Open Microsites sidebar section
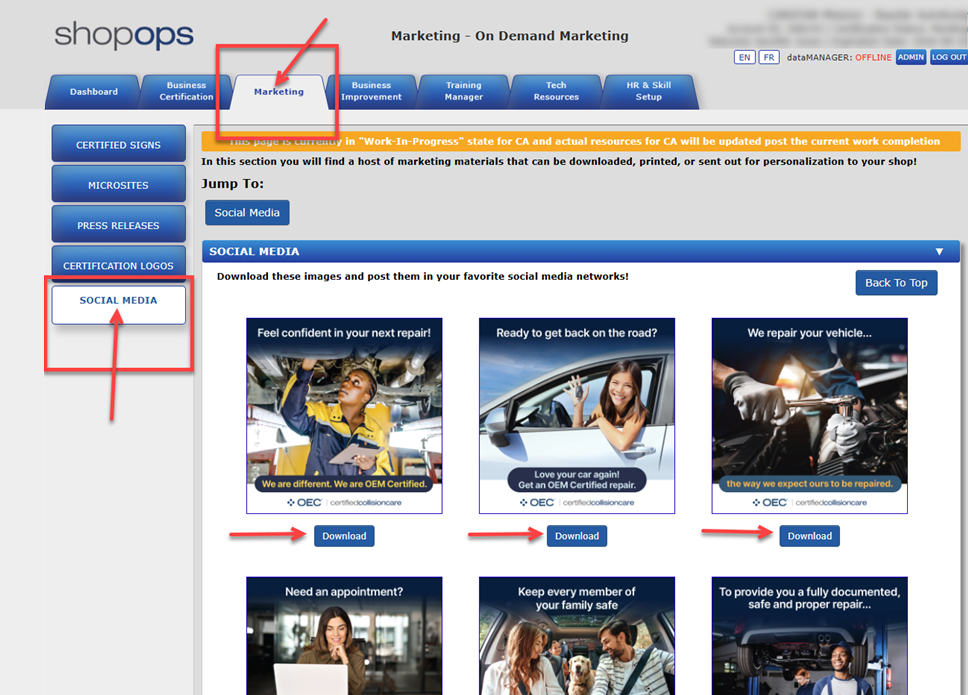Image resolution: width=968 pixels, height=695 pixels. (x=118, y=185)
